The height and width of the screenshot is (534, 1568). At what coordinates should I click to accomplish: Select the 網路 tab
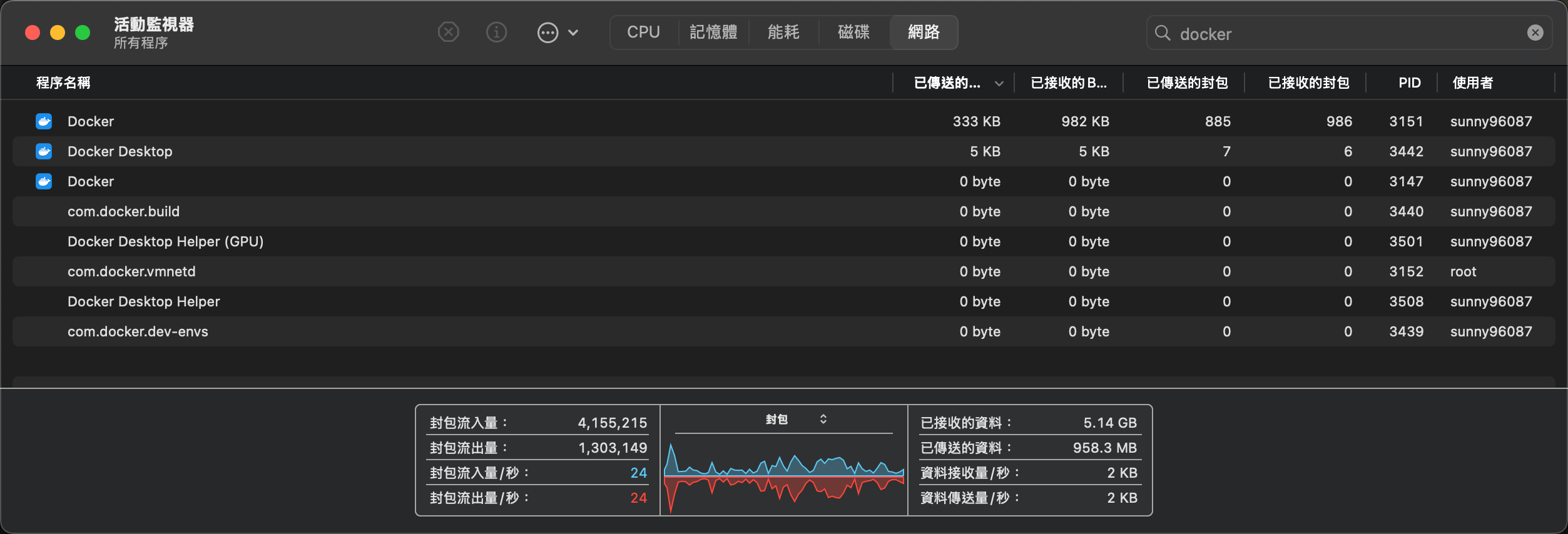click(x=924, y=33)
